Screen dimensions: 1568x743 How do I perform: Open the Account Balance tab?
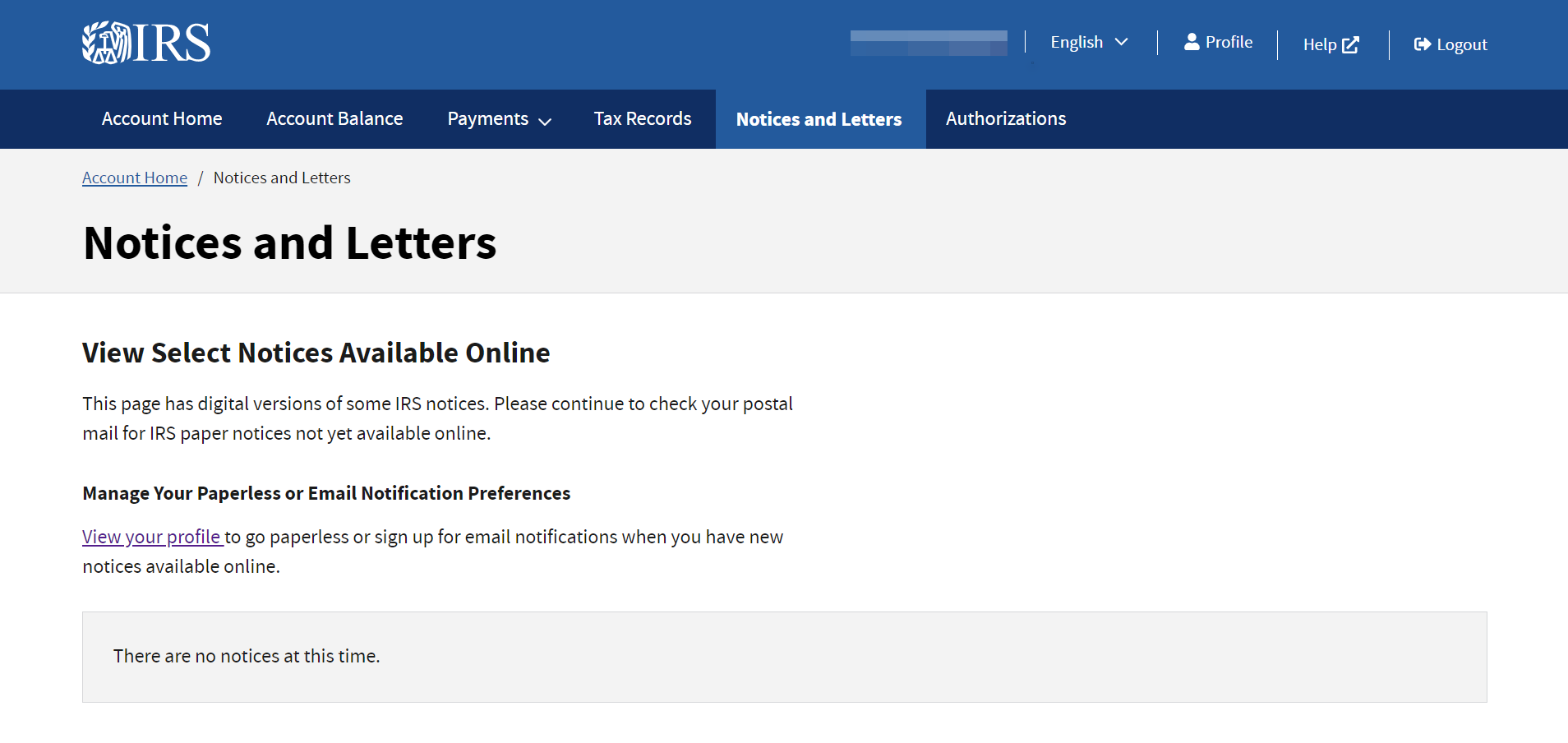334,119
